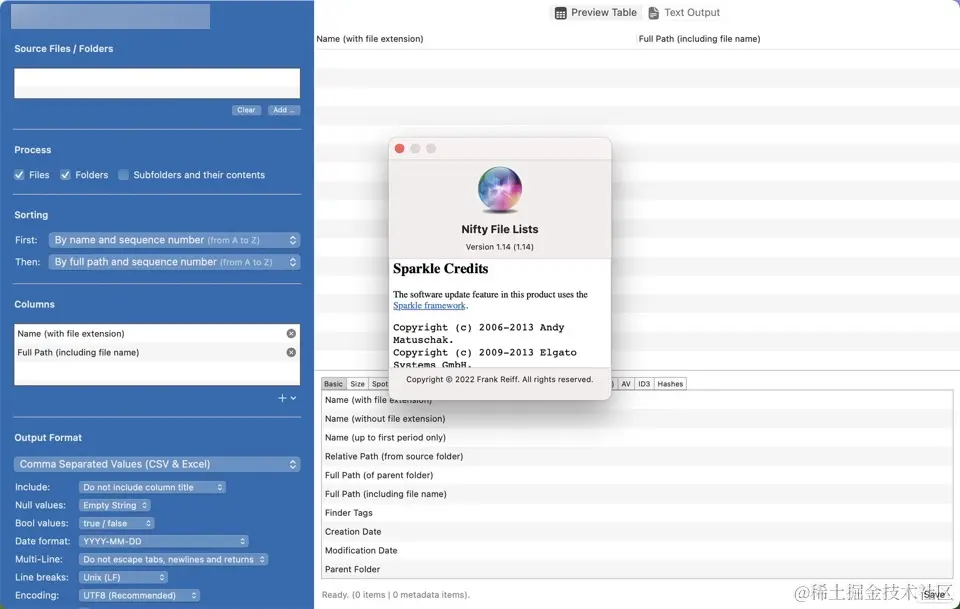This screenshot has width=960, height=609.
Task: Switch to the Text Output view
Action: pos(684,12)
